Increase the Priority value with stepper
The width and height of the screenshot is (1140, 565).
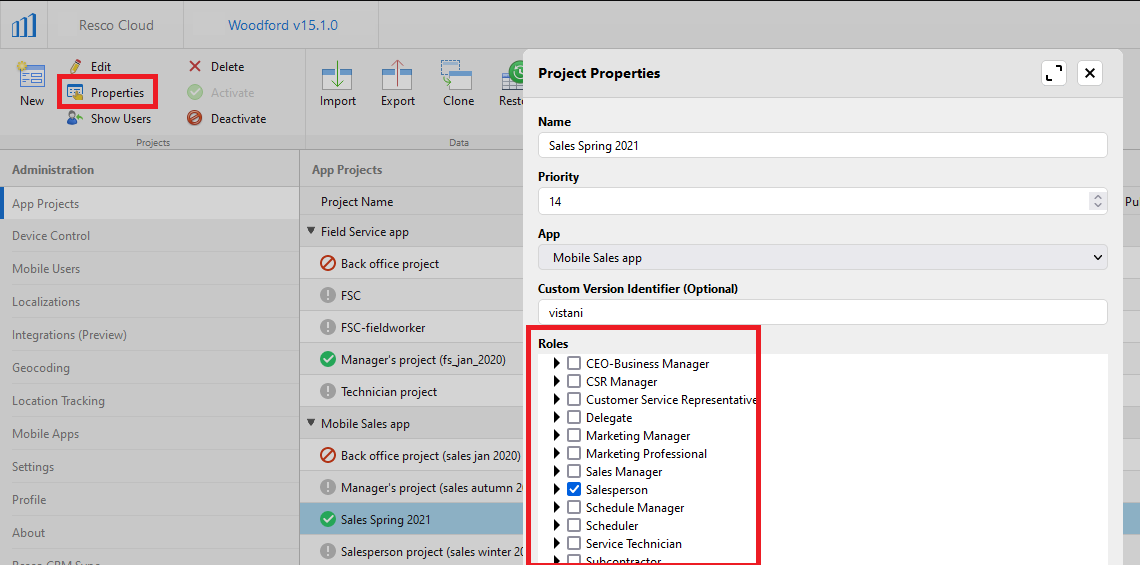(1098, 197)
